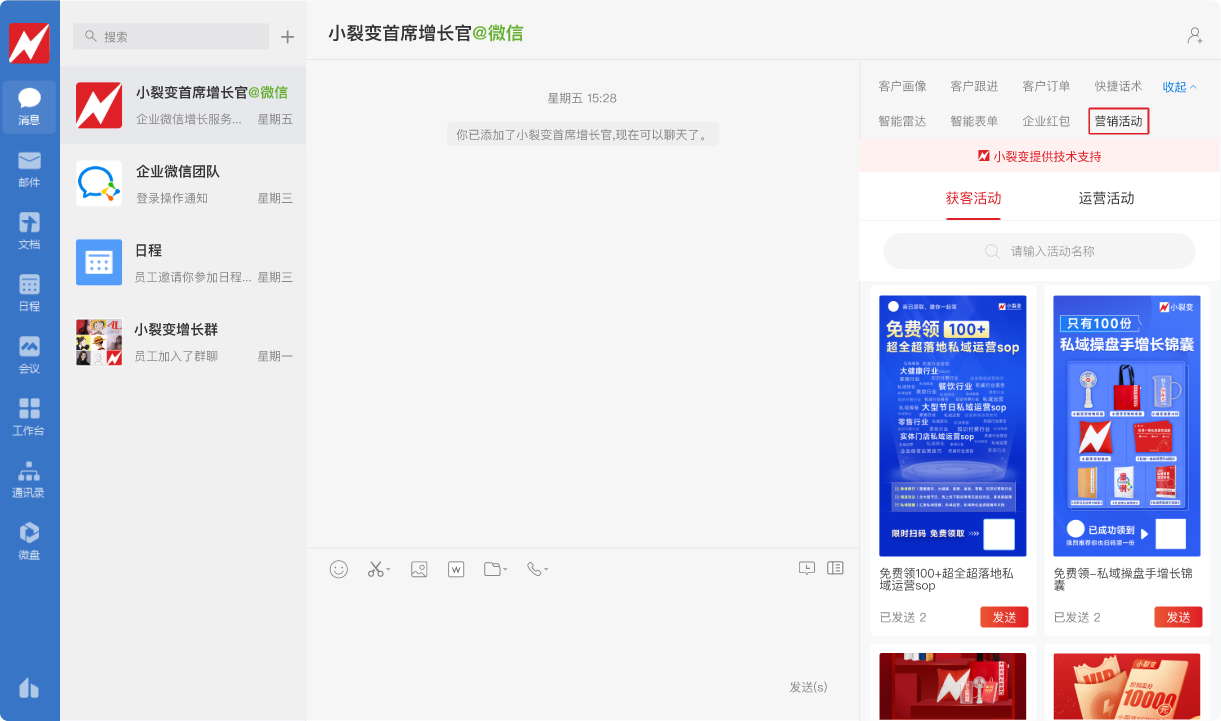Click the message history bubble icon
Viewport: 1221px width, 721px height.
[x=807, y=568]
